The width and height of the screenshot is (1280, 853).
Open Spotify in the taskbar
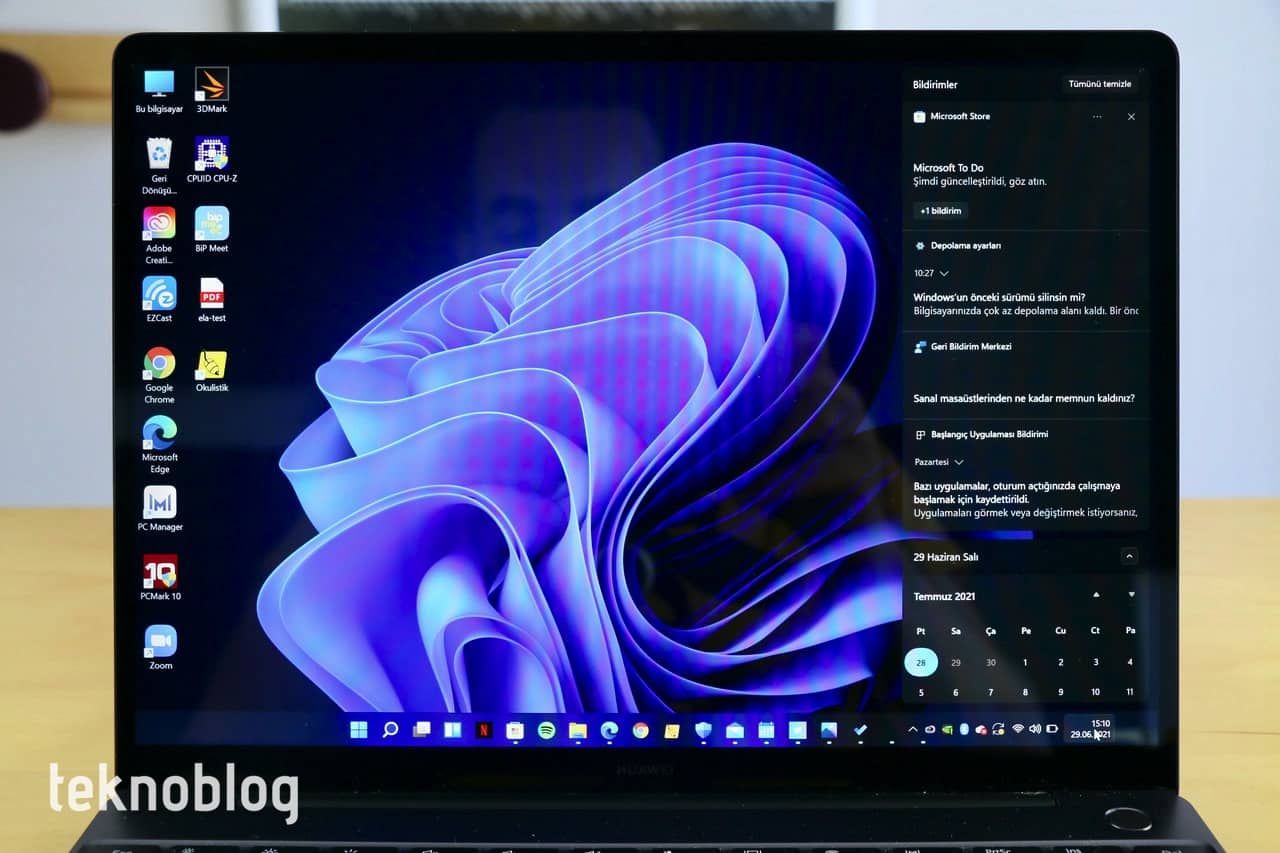pos(546,730)
